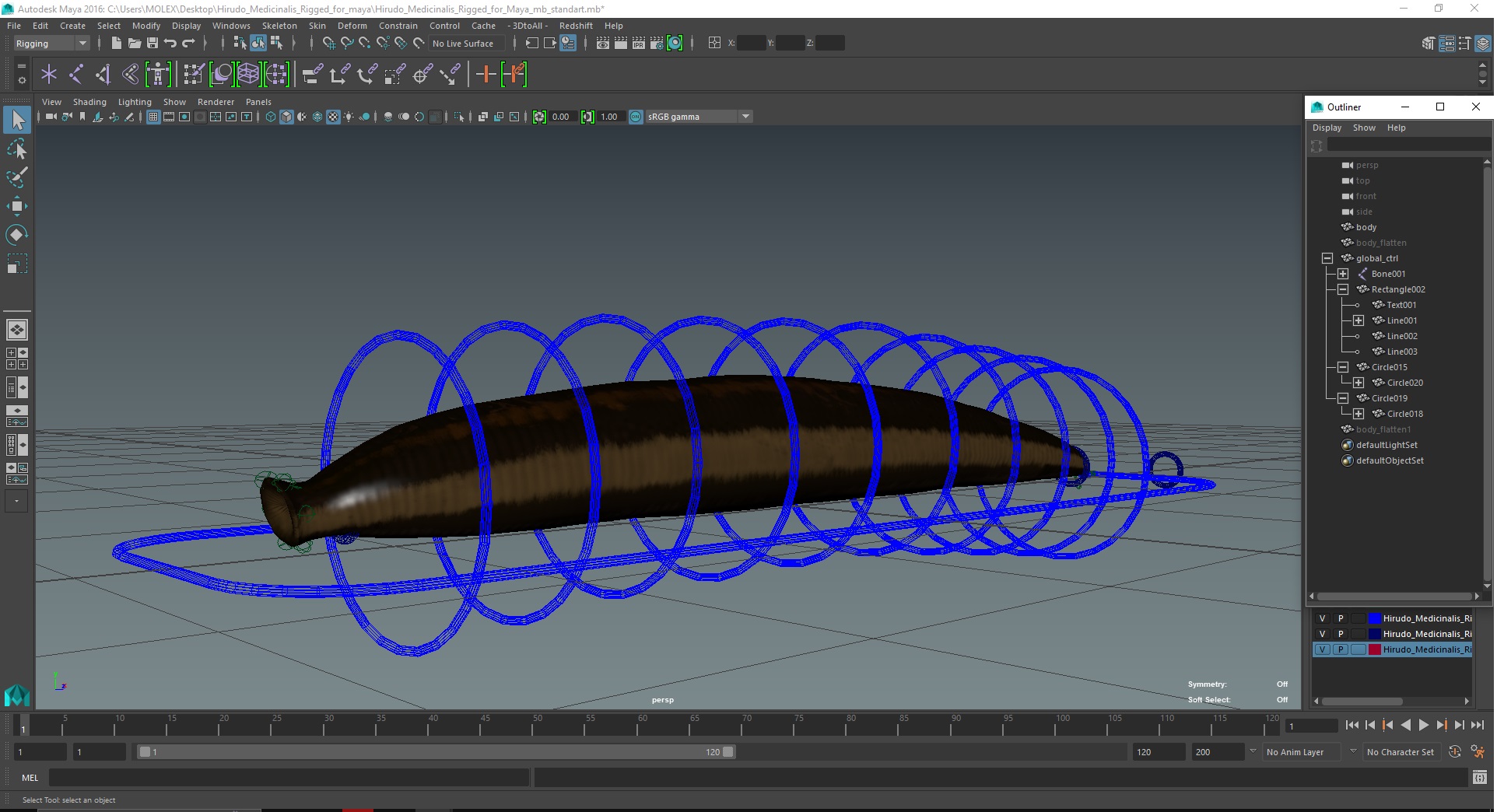Click the Undo arrow icon
This screenshot has height=812, width=1497.
(x=170, y=44)
